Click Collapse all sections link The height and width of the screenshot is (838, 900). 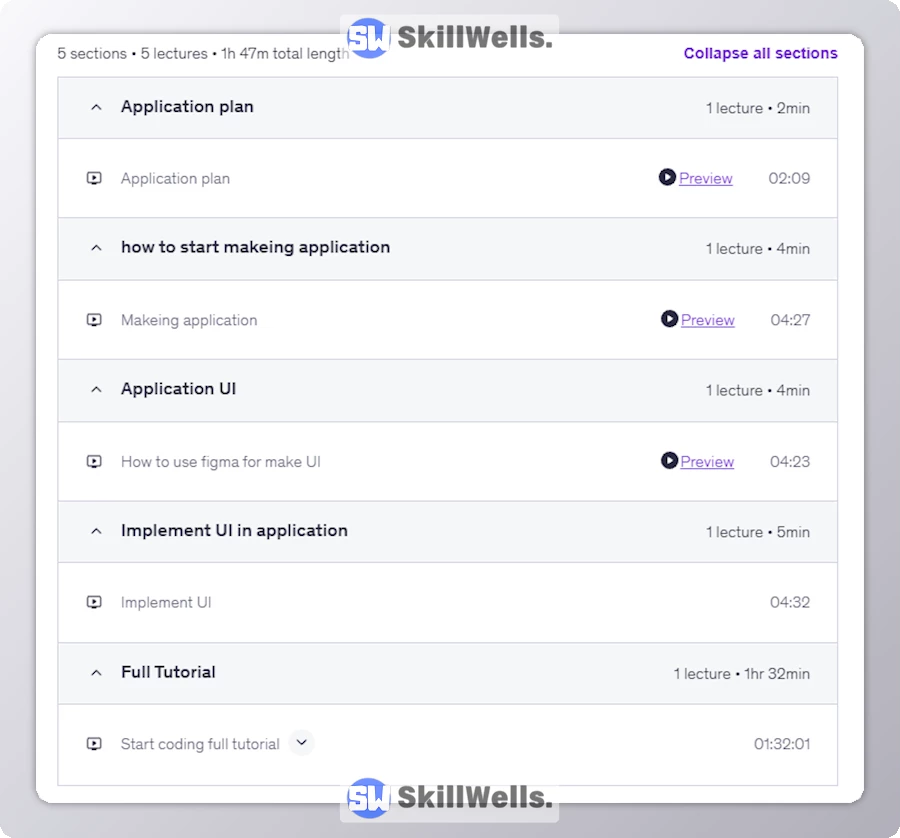click(760, 53)
